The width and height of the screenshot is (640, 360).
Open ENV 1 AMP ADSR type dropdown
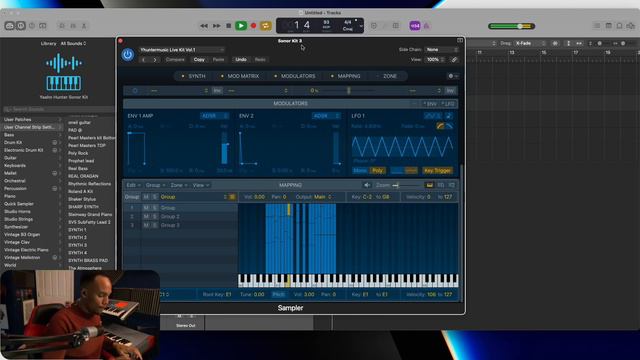(214, 116)
